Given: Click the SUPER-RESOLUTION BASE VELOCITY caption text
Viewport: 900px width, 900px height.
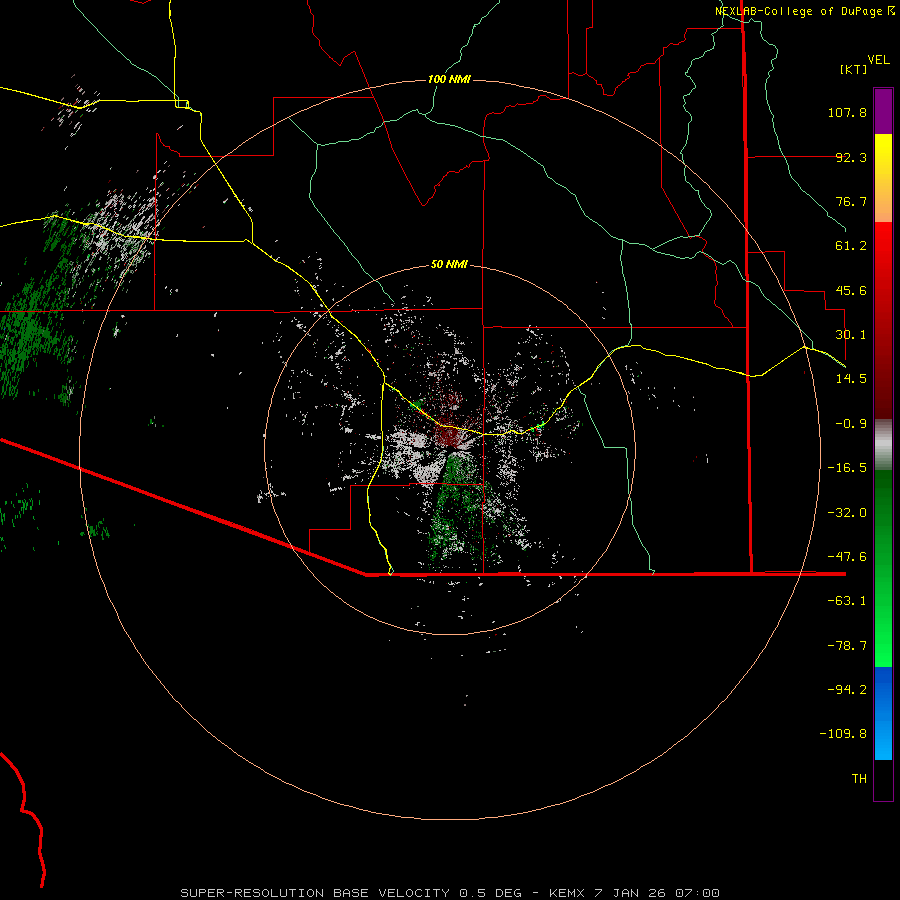Looking at the screenshot, I should click(317, 893).
